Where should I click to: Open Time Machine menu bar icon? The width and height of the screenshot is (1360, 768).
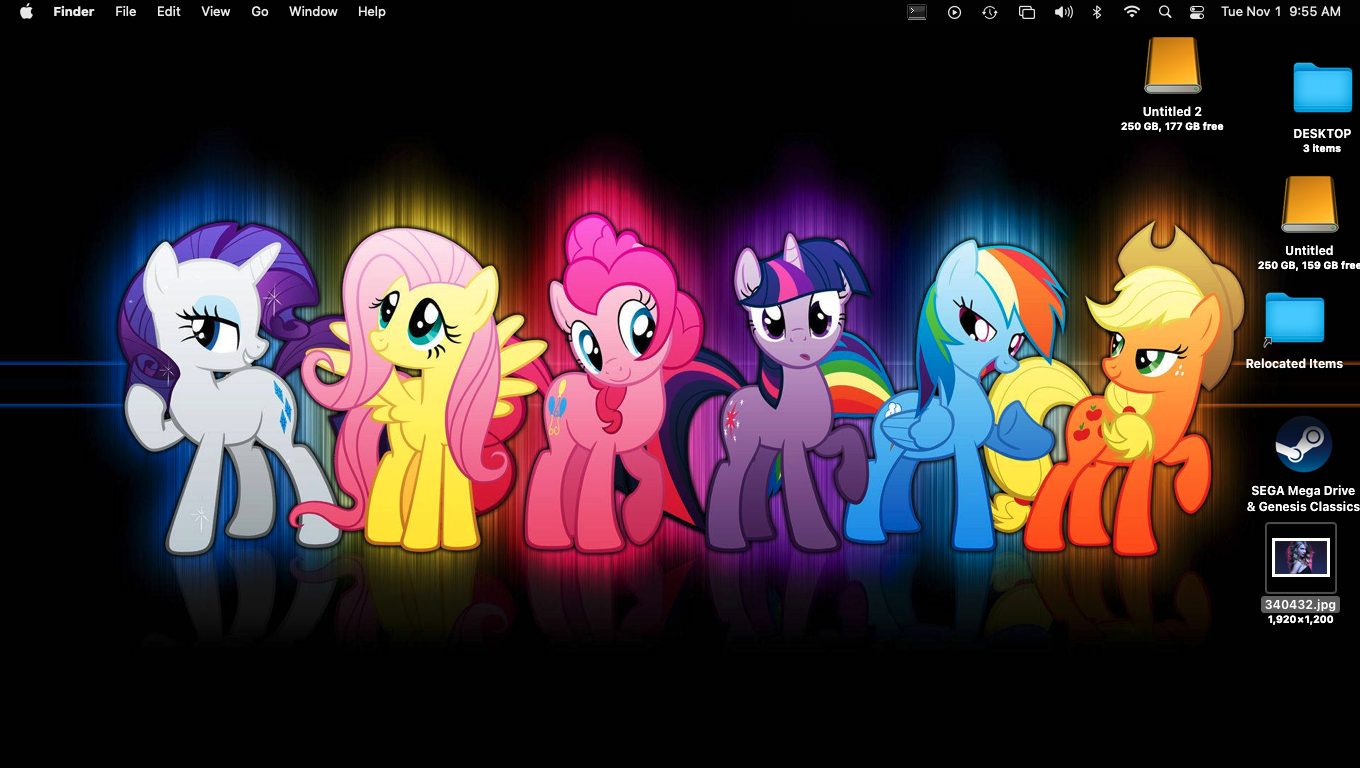[990, 12]
